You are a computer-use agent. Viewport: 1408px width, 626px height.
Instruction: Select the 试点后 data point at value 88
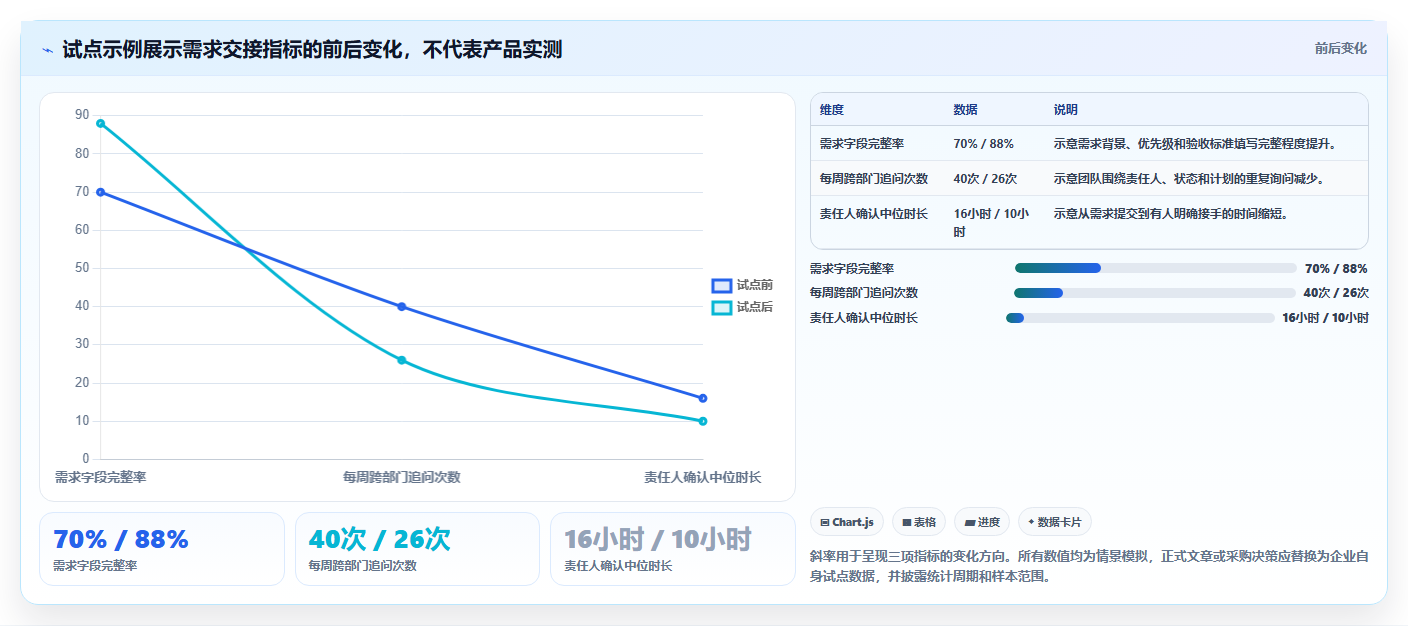pos(100,123)
